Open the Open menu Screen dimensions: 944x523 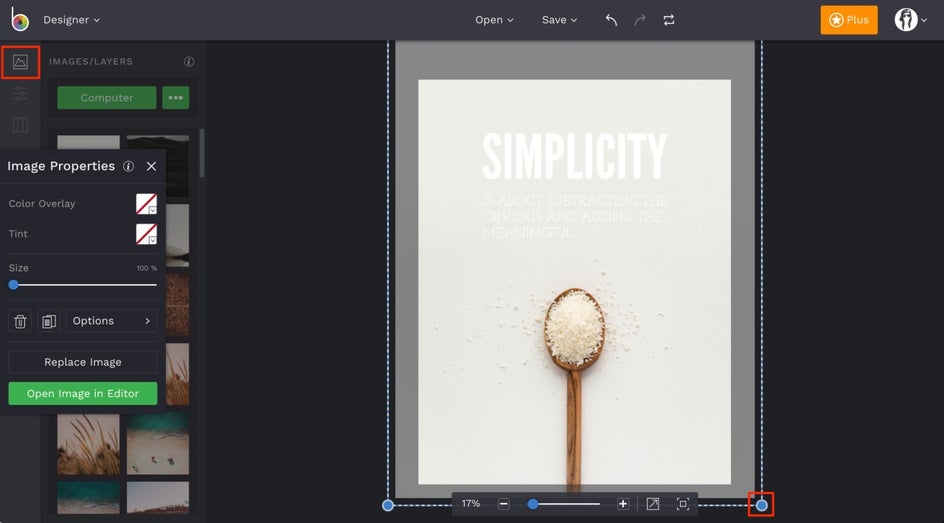494,20
